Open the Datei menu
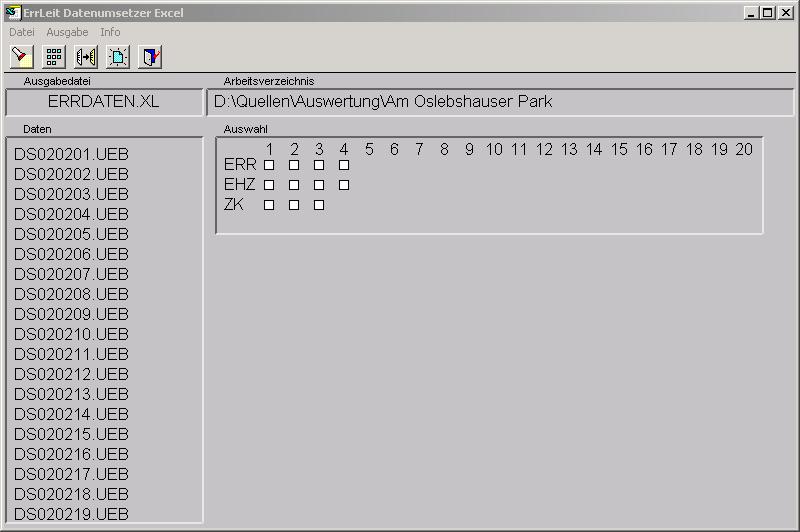 (22, 32)
